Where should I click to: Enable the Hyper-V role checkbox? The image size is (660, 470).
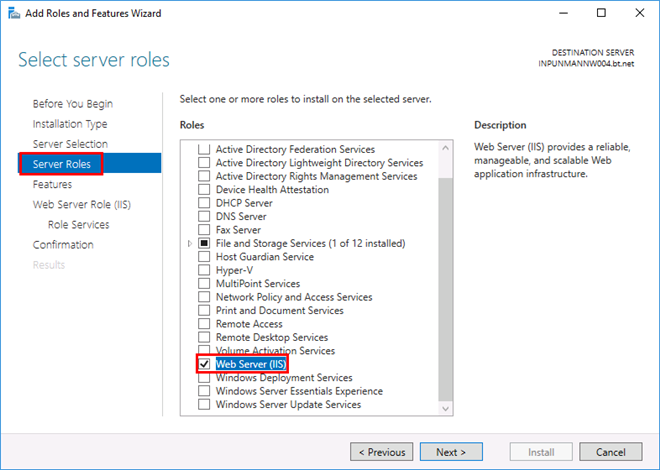205,270
